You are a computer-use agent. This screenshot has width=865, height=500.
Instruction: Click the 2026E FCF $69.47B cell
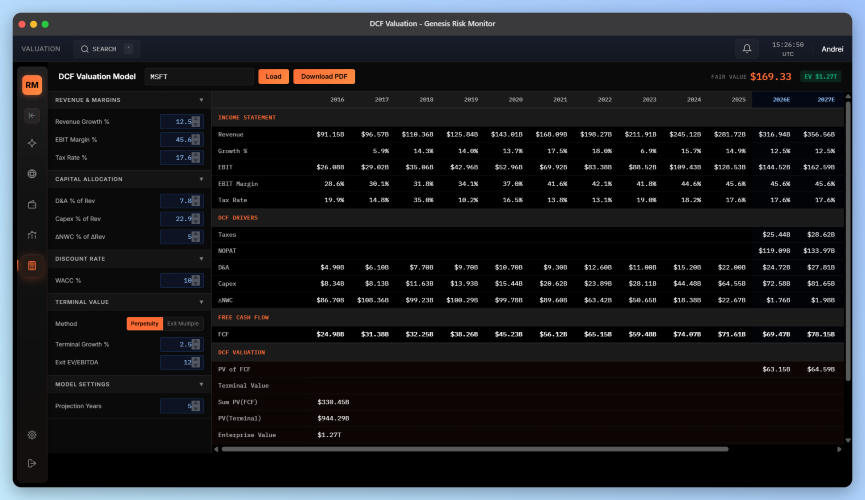776,334
